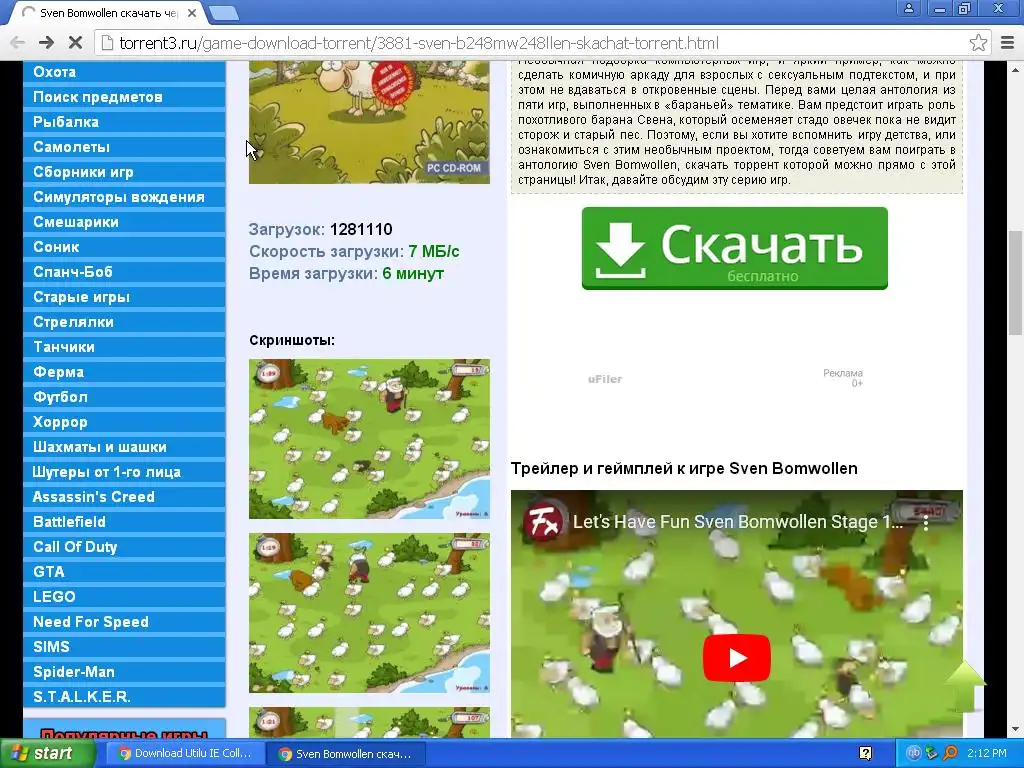Open the Симуляторы вождения category
This screenshot has width=1024, height=768.
tap(124, 197)
